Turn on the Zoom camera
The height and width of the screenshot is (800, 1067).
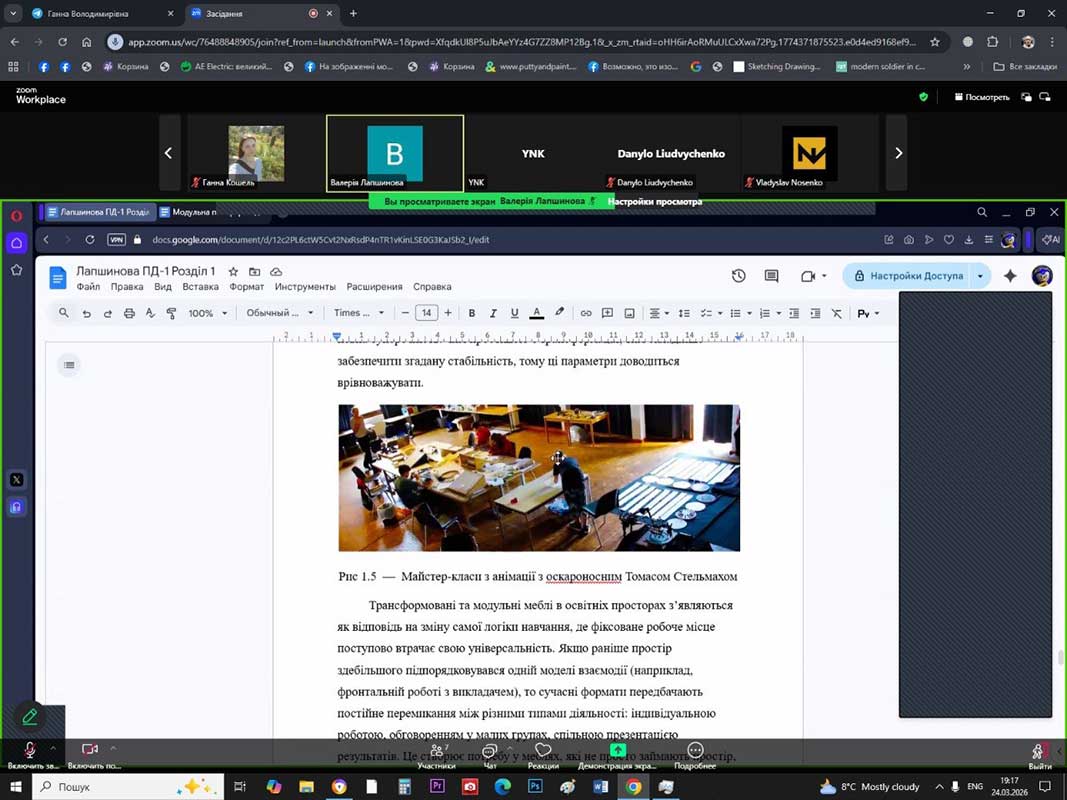90,750
